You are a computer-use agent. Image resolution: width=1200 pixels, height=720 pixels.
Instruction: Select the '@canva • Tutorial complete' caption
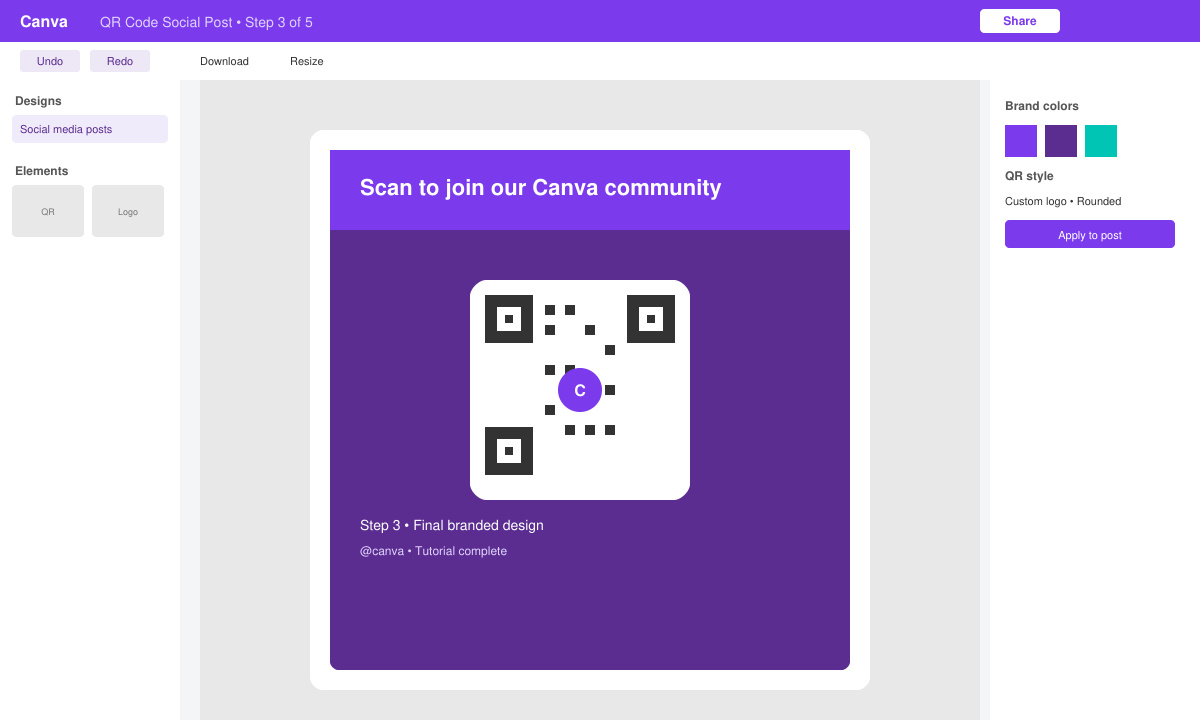tap(433, 551)
